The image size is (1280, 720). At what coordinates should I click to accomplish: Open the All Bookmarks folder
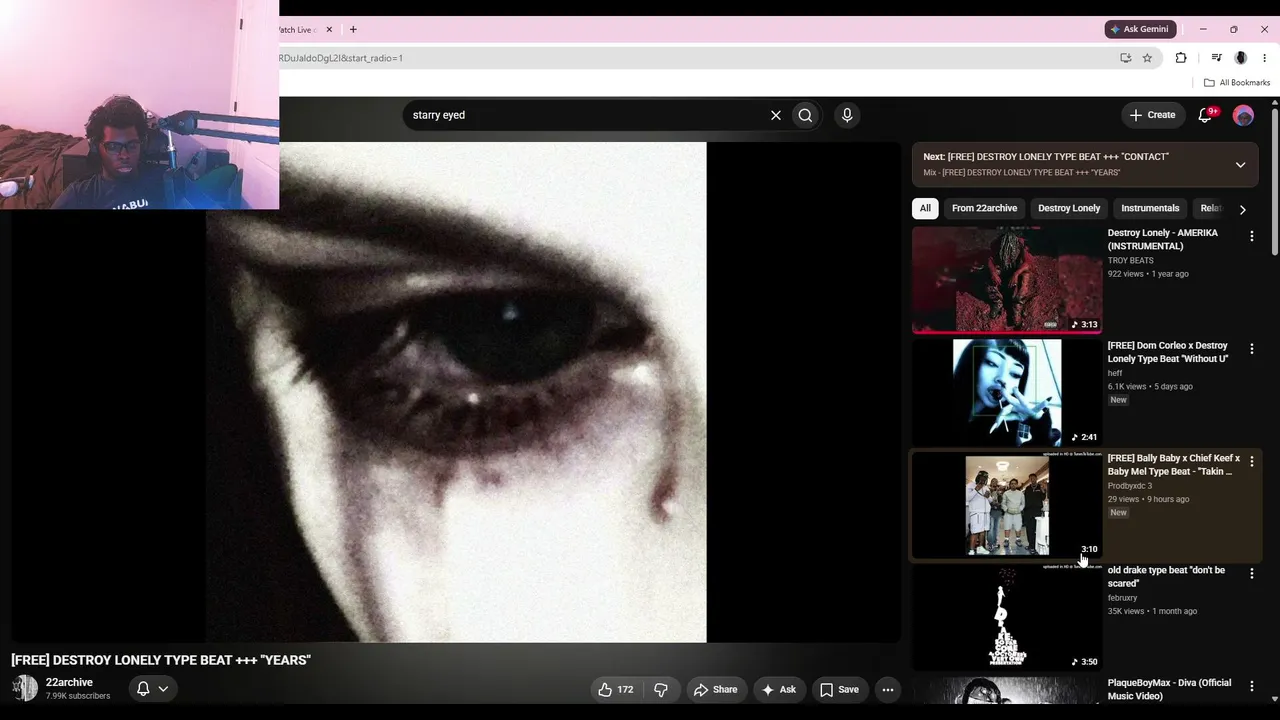coord(1237,83)
